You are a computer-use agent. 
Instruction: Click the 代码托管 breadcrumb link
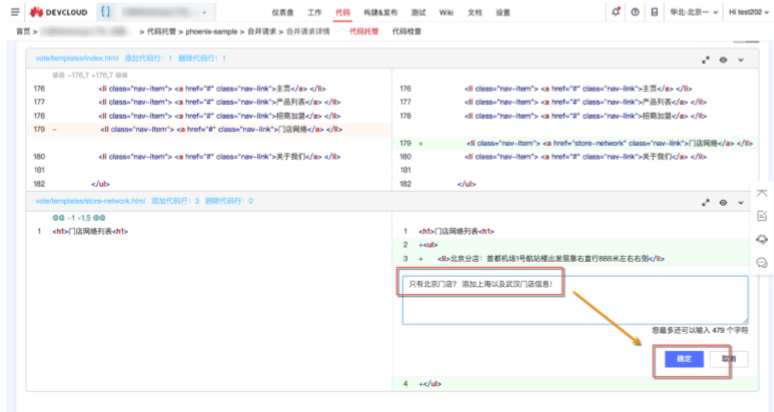161,31
